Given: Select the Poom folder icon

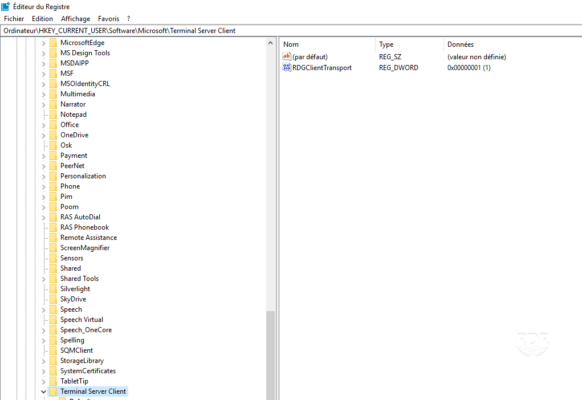Looking at the screenshot, I should click(53, 207).
